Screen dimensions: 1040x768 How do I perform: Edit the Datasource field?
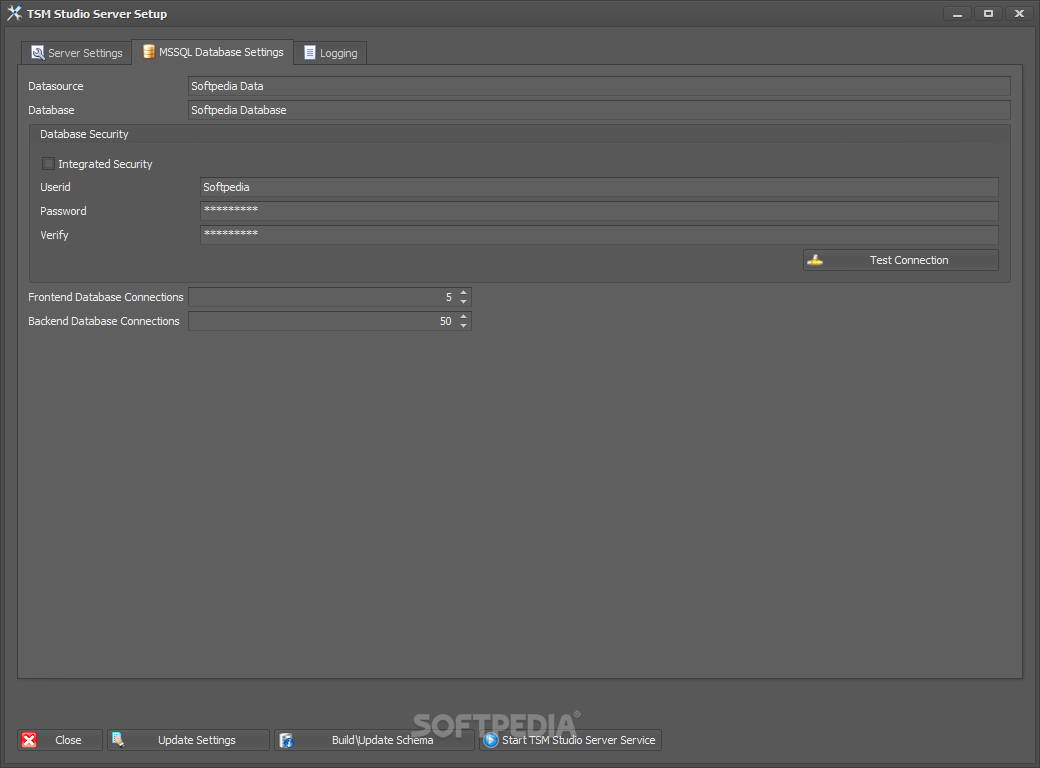coord(599,86)
